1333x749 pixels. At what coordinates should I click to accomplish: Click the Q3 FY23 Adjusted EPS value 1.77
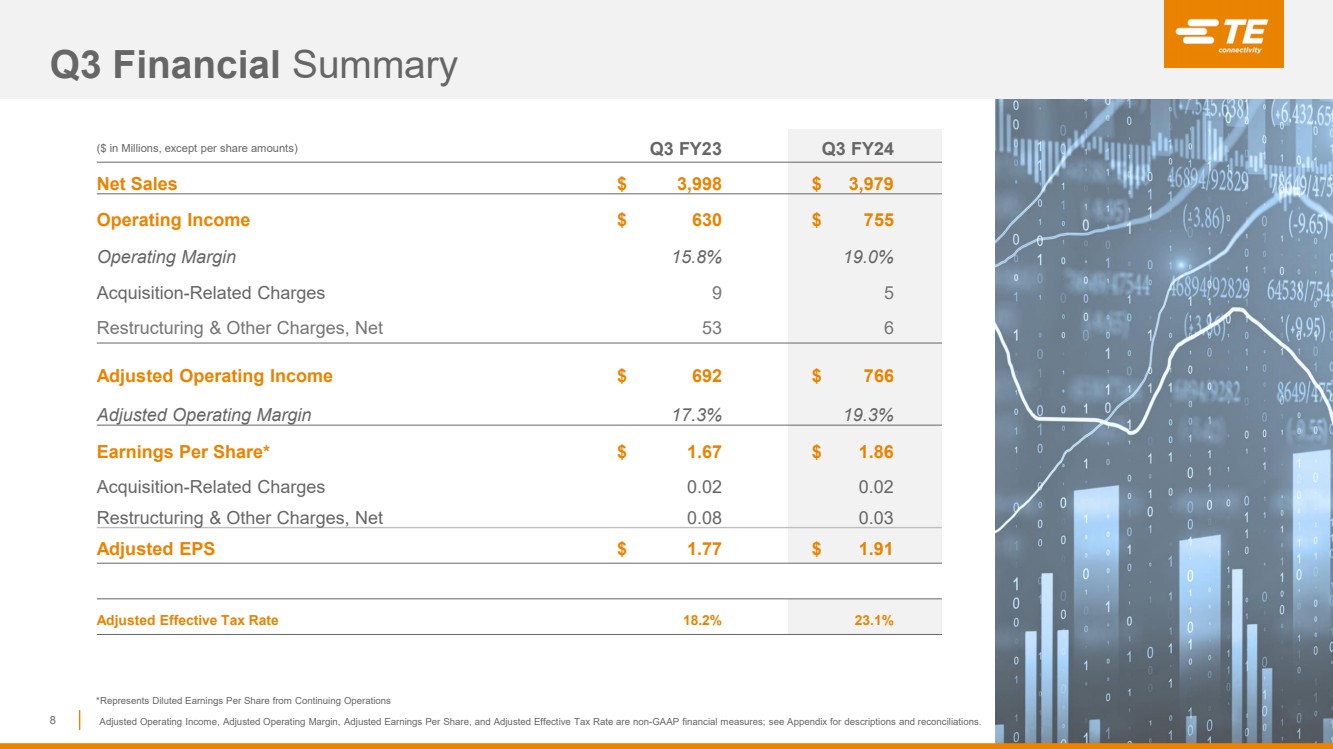click(702, 548)
